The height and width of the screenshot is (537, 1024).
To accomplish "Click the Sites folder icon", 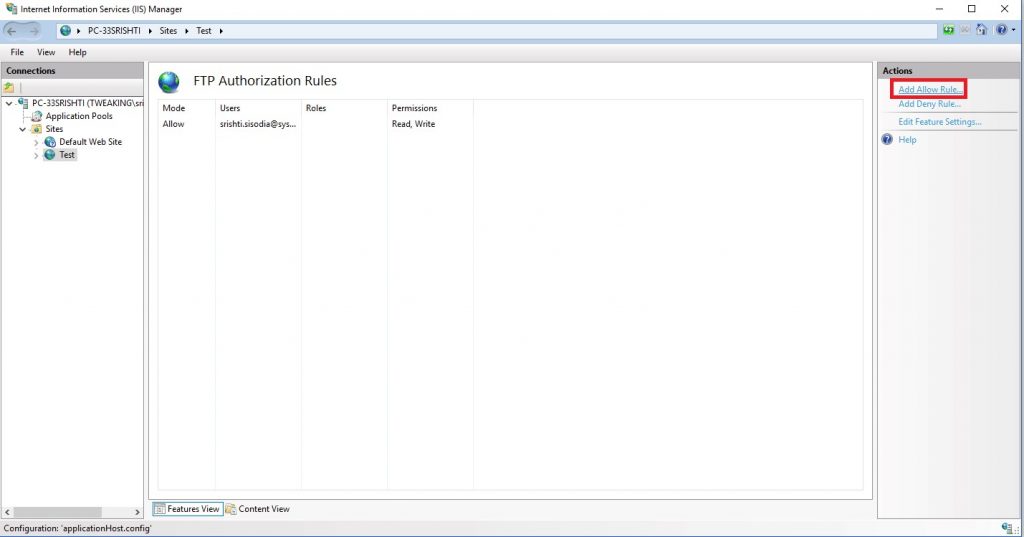I will pyautogui.click(x=37, y=129).
